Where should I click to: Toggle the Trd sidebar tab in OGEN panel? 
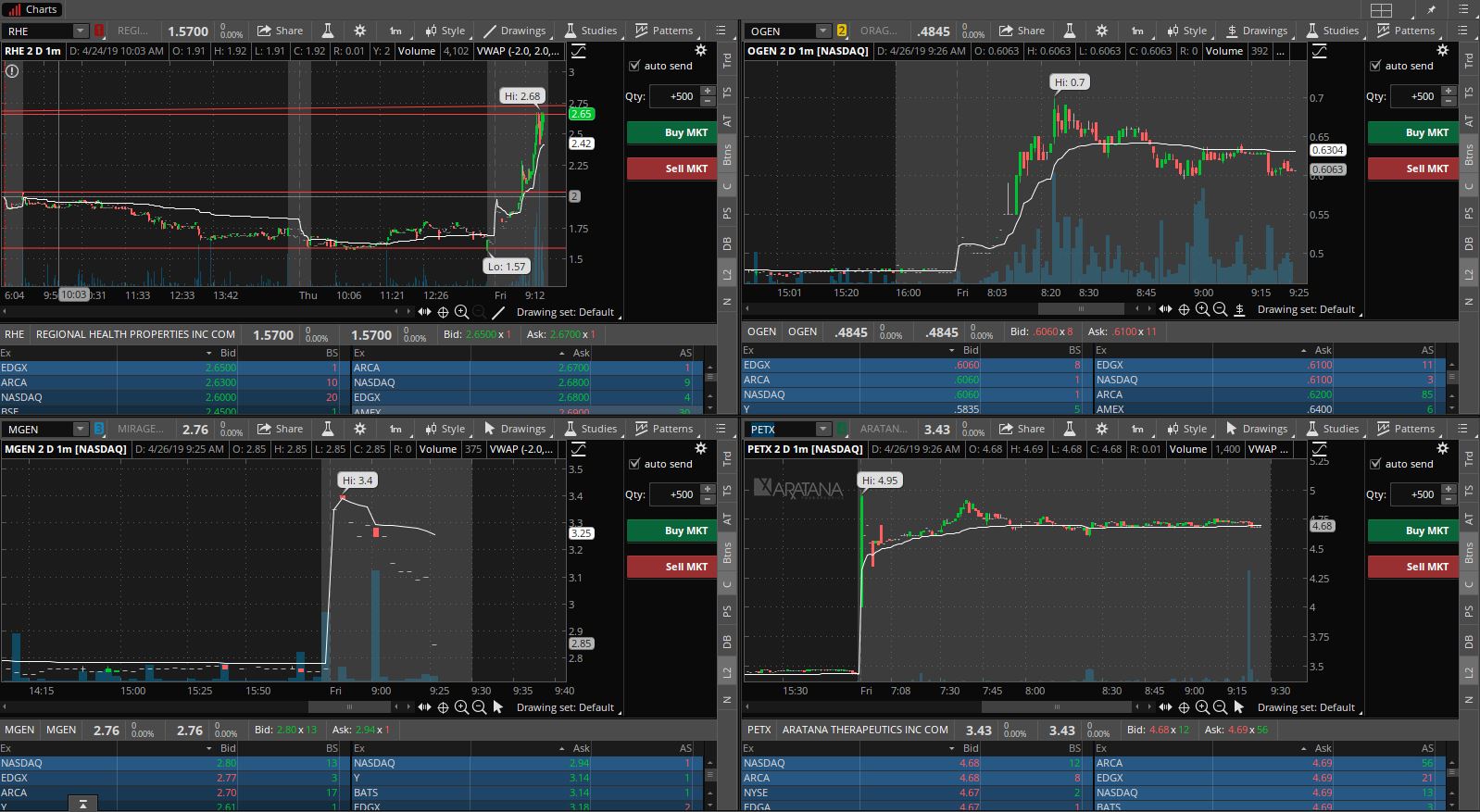click(x=1468, y=60)
